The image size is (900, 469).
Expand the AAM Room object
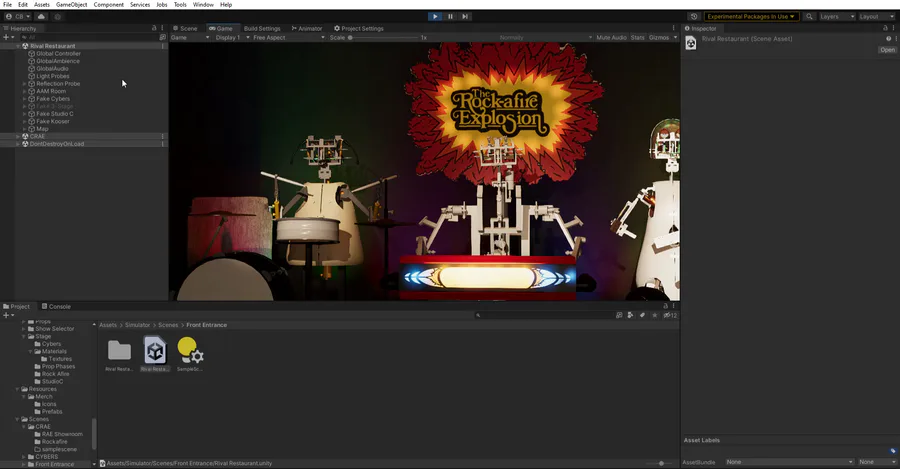[x=25, y=91]
